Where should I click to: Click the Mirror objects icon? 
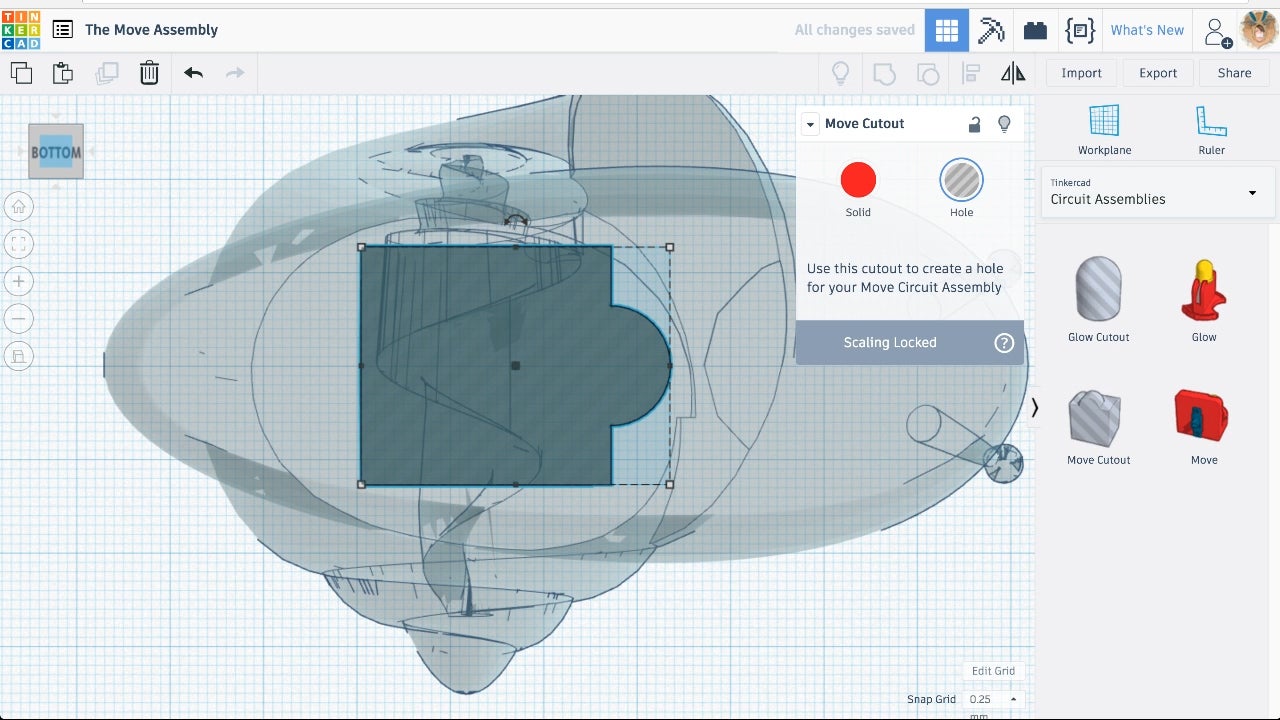click(1013, 73)
